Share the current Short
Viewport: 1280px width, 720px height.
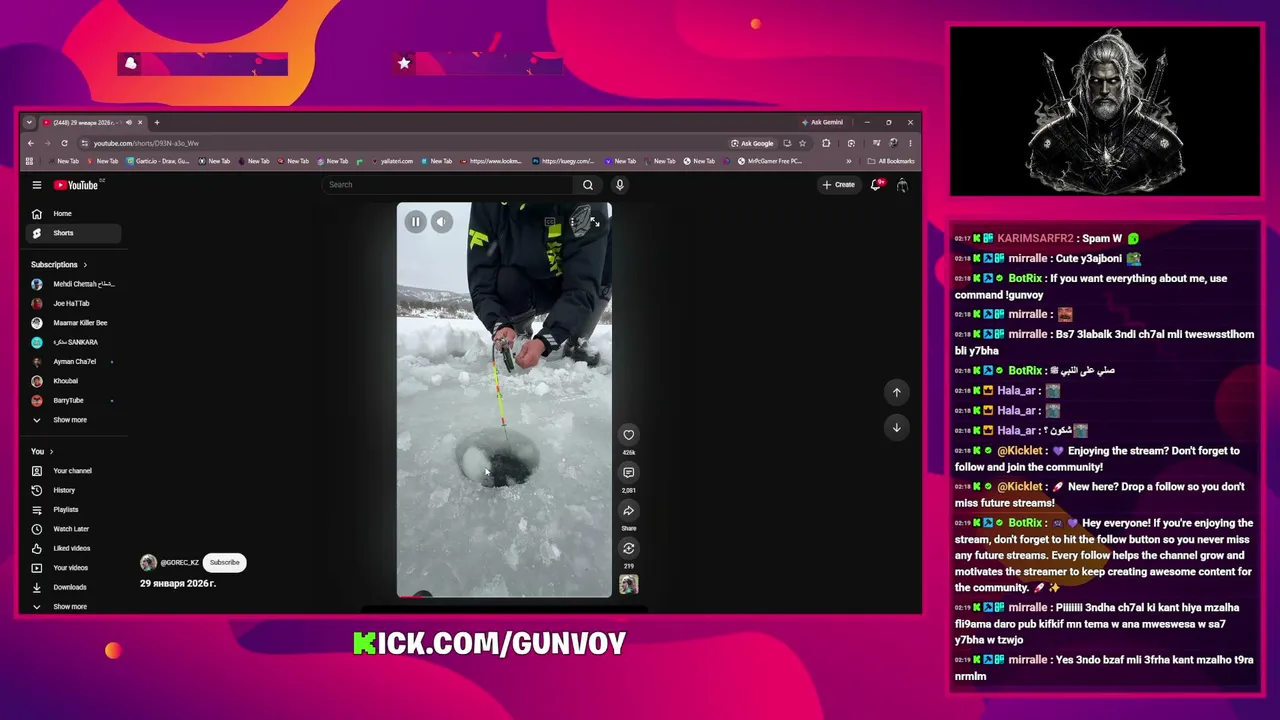tap(629, 510)
